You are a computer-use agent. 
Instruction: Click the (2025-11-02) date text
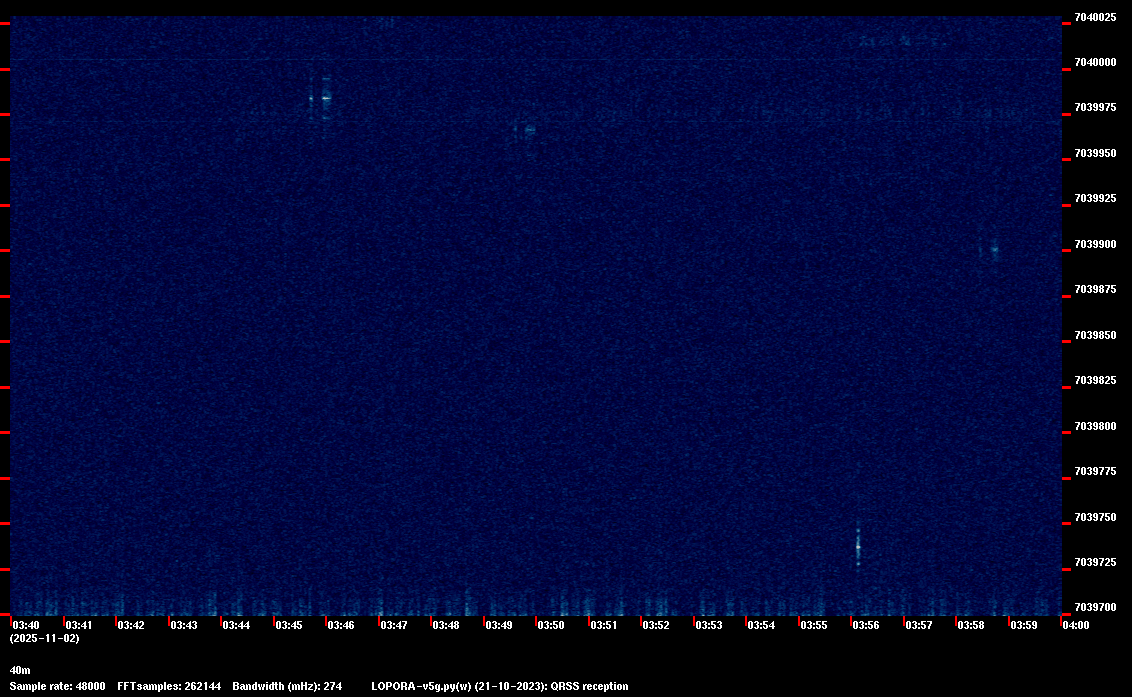point(45,638)
